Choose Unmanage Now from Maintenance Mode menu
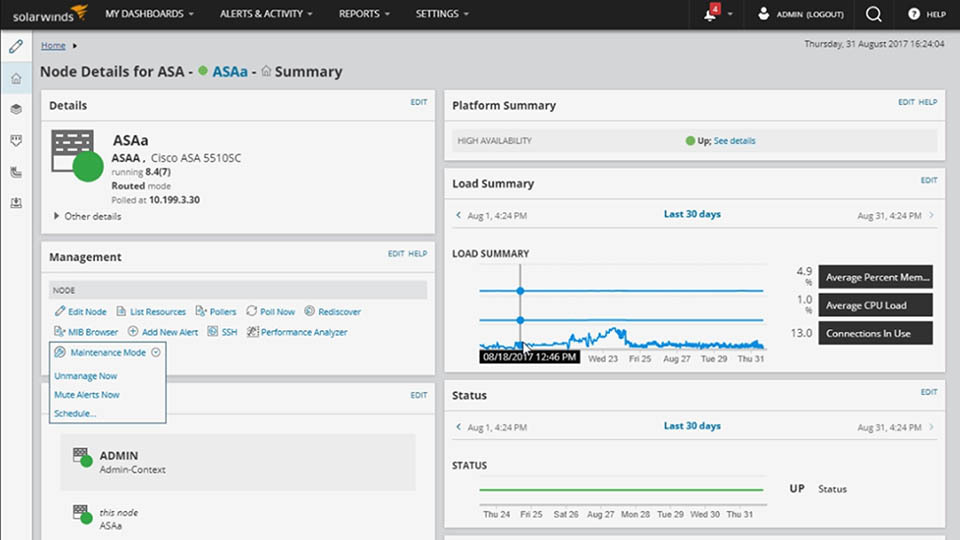The height and width of the screenshot is (540, 960). [85, 376]
